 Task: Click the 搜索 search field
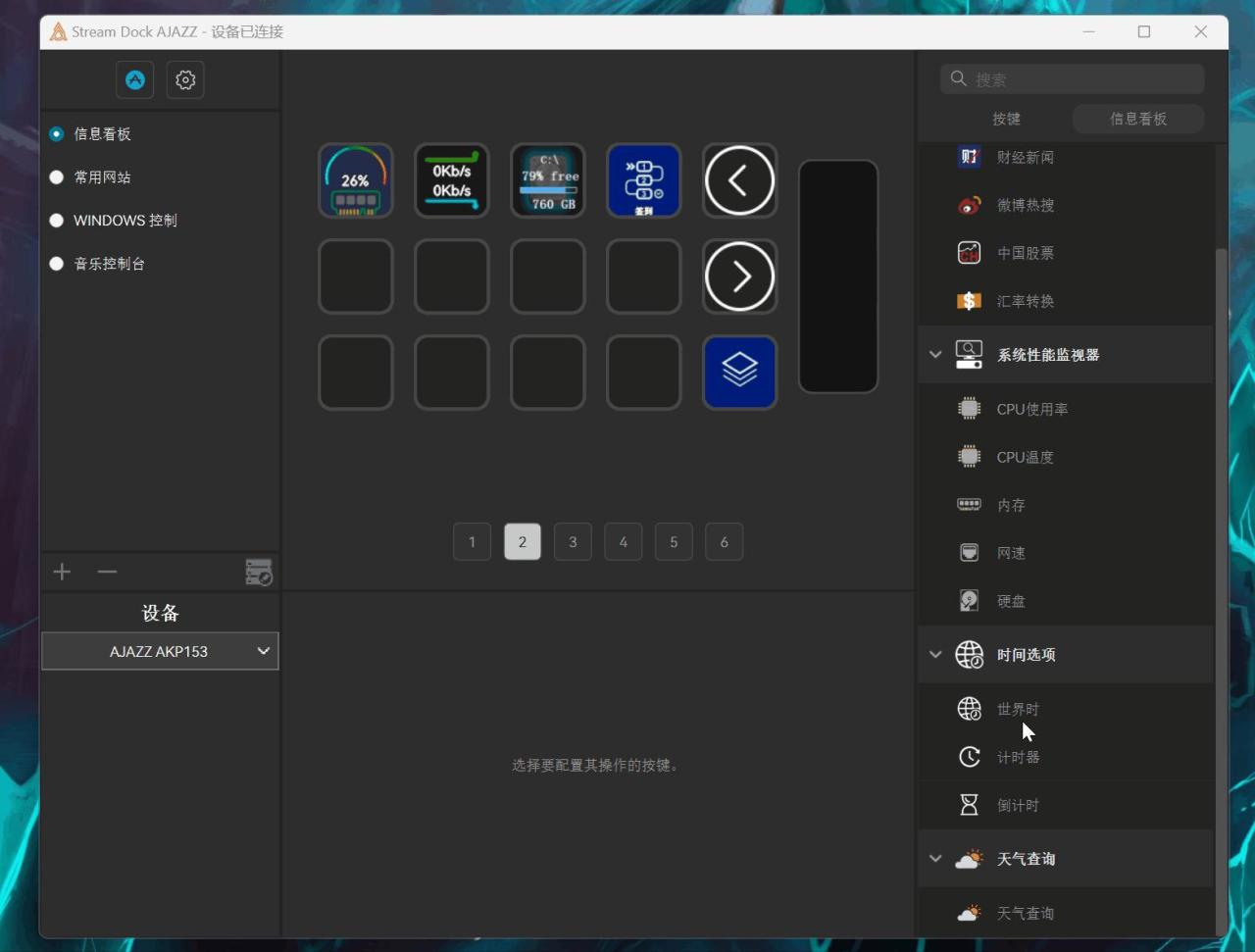1073,79
